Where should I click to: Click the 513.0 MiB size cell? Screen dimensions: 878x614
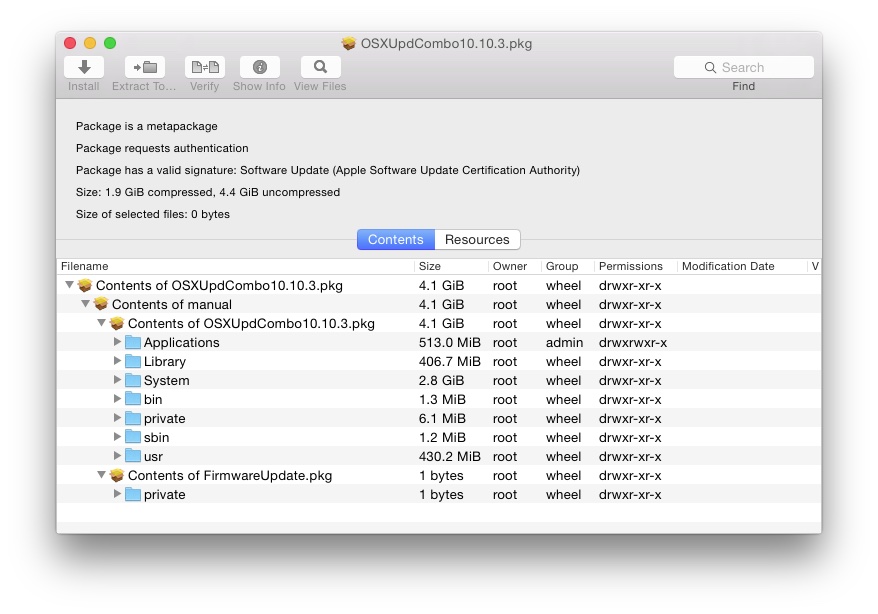pyautogui.click(x=450, y=343)
